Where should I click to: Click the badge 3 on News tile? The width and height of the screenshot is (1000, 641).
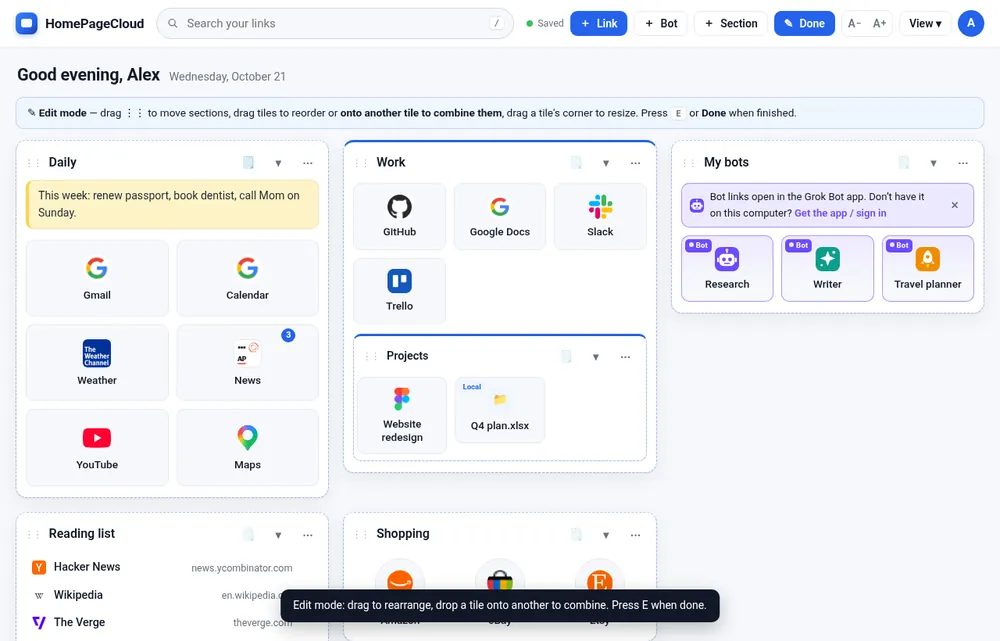(x=288, y=335)
